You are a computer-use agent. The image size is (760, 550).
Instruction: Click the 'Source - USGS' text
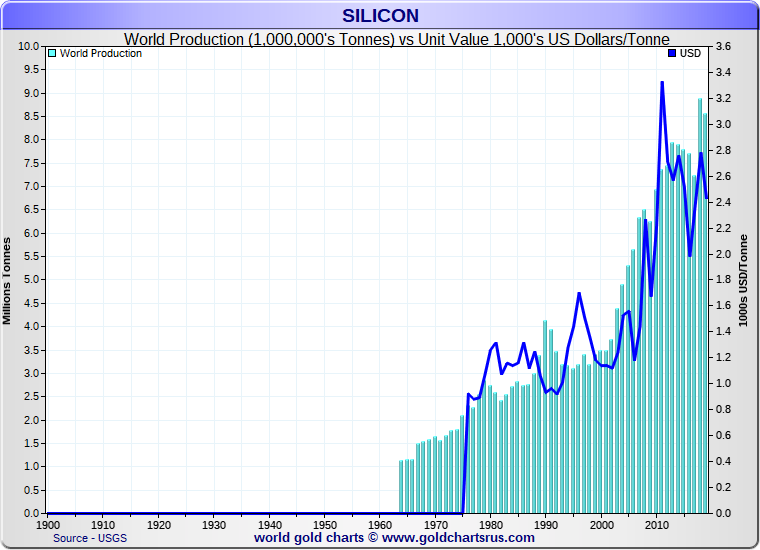point(90,538)
